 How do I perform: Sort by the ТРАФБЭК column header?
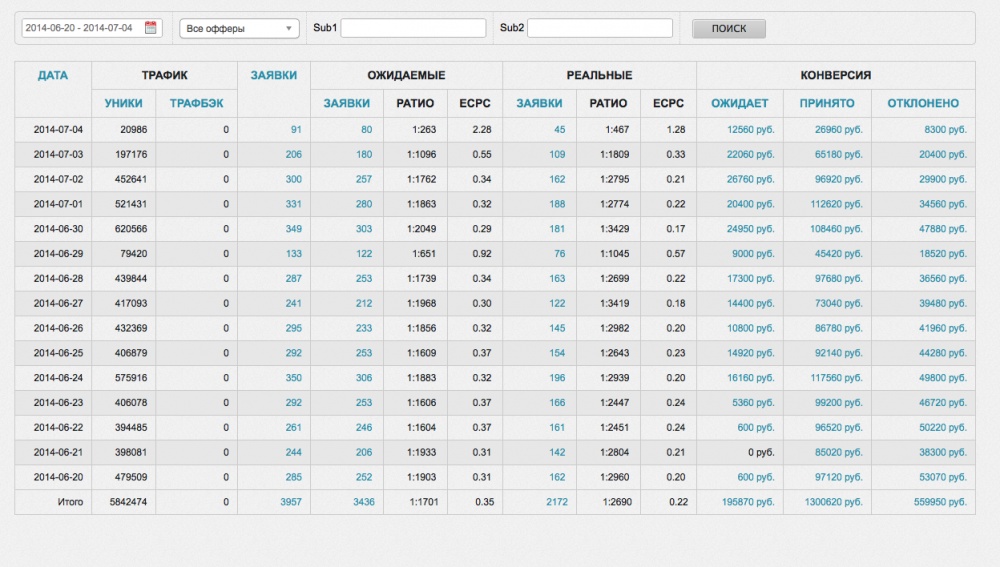(196, 103)
